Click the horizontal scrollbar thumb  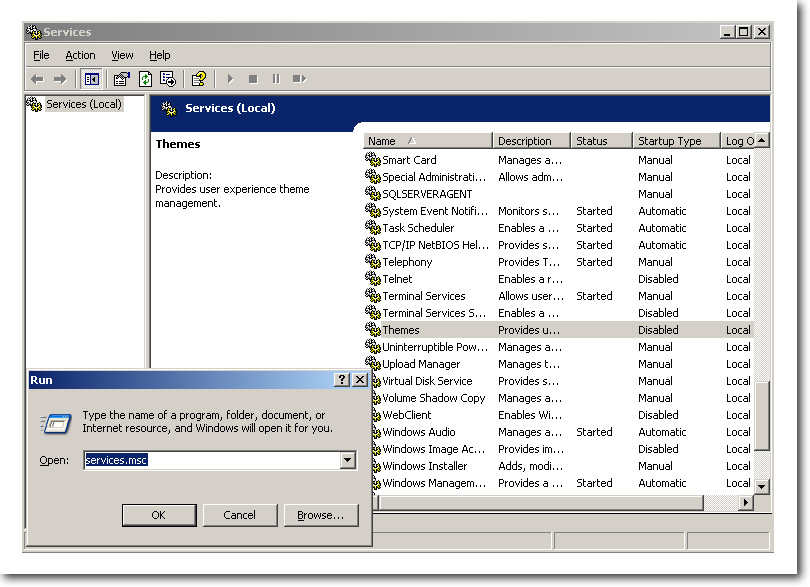coord(541,502)
